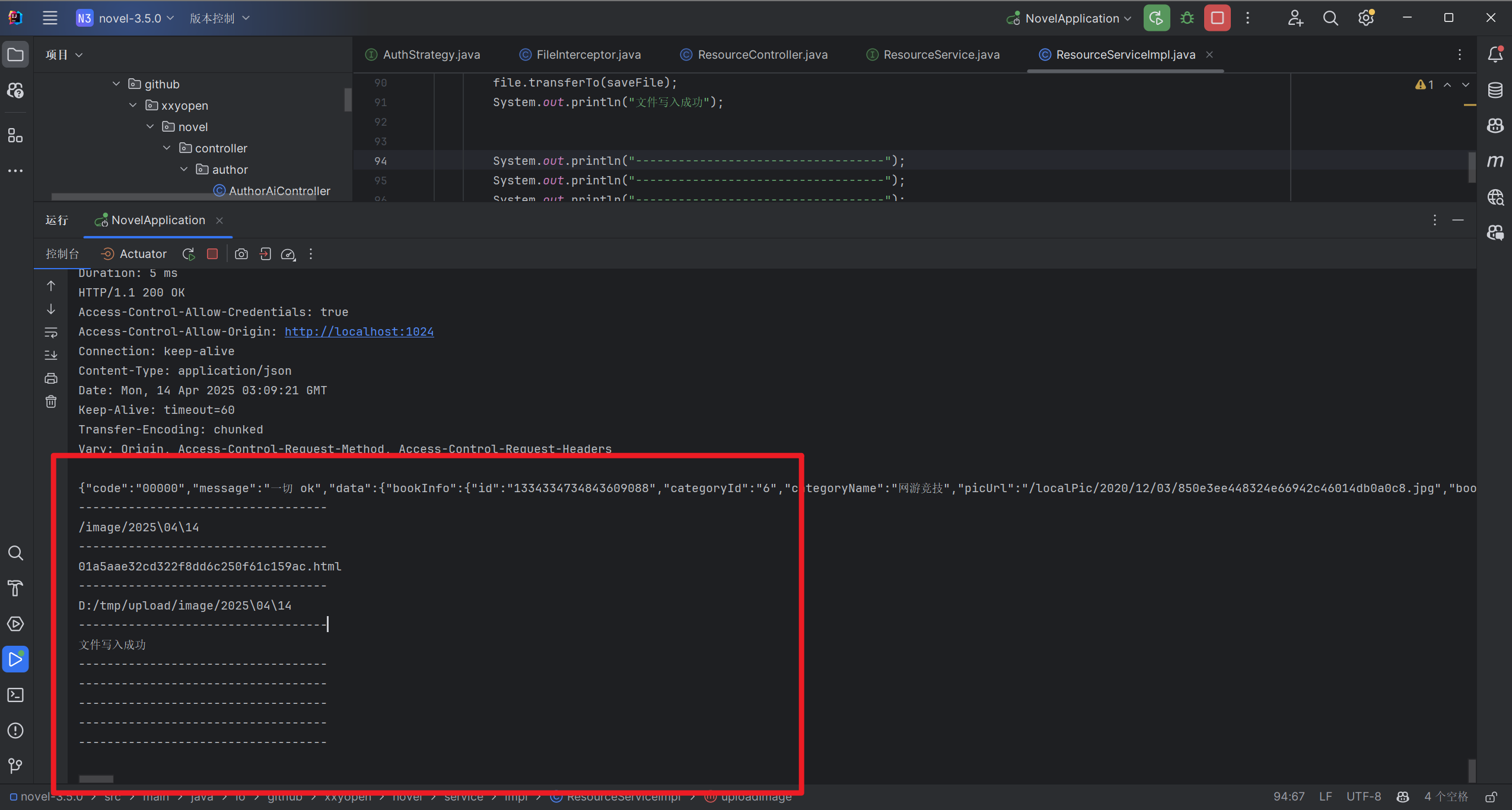Open 版本控制 version control dropdown
This screenshot has height=810, width=1512.
219,18
